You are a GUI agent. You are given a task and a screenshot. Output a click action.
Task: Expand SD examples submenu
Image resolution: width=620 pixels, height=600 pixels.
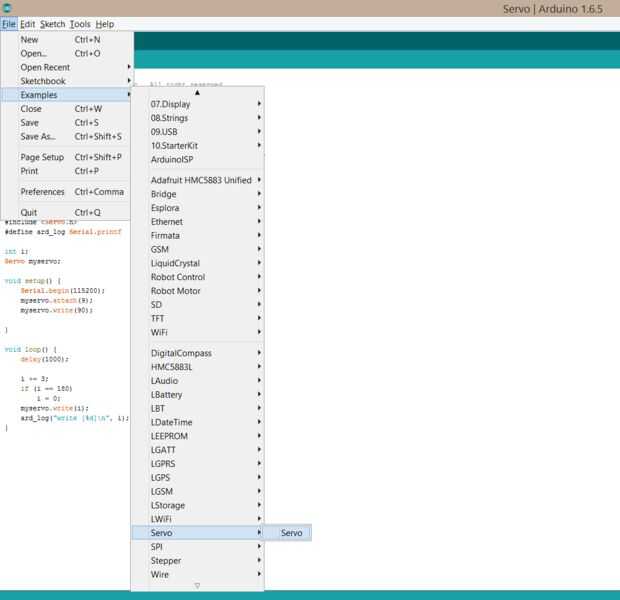(x=198, y=305)
